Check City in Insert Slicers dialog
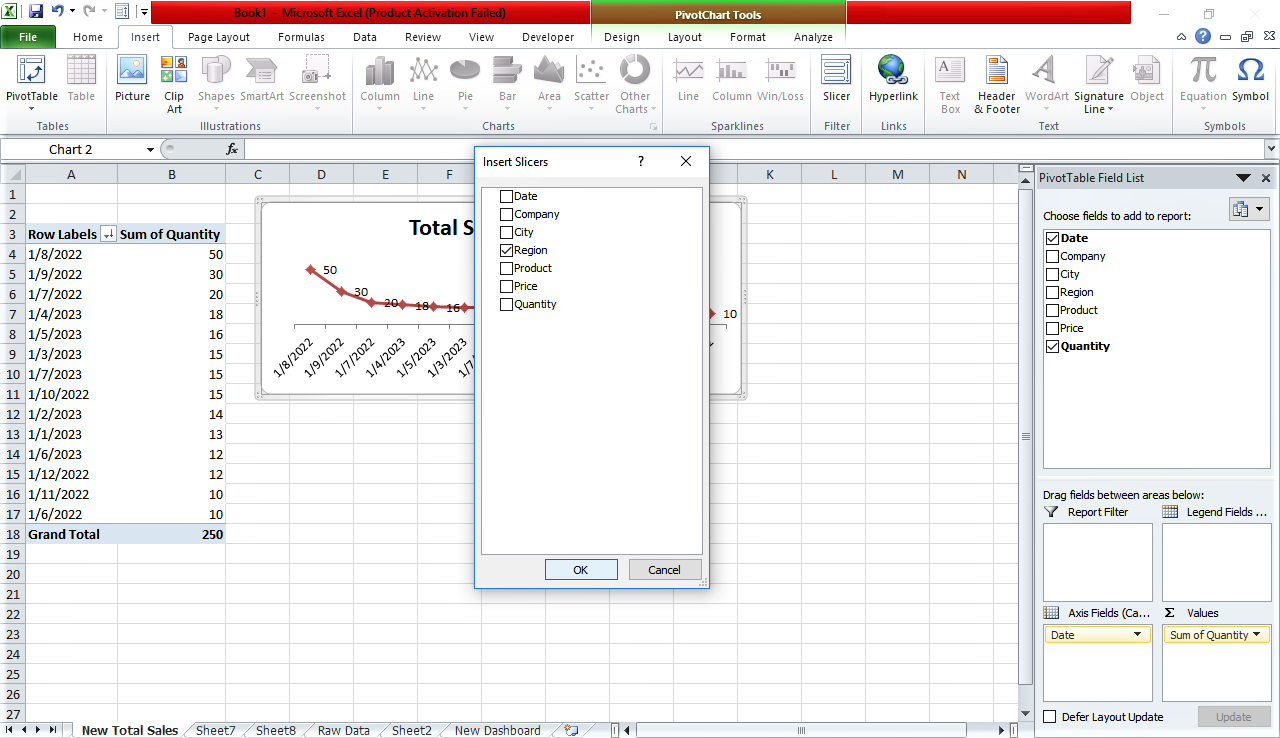This screenshot has width=1280, height=738. coord(506,232)
